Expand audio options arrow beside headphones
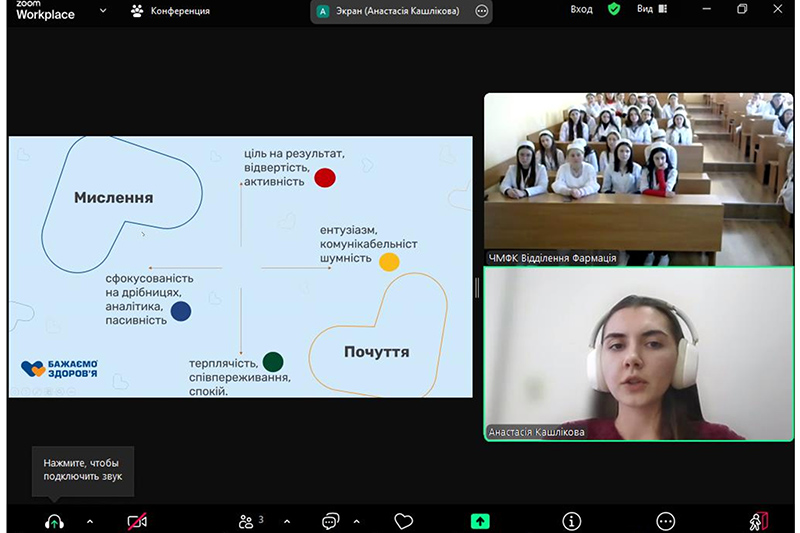 (89, 521)
